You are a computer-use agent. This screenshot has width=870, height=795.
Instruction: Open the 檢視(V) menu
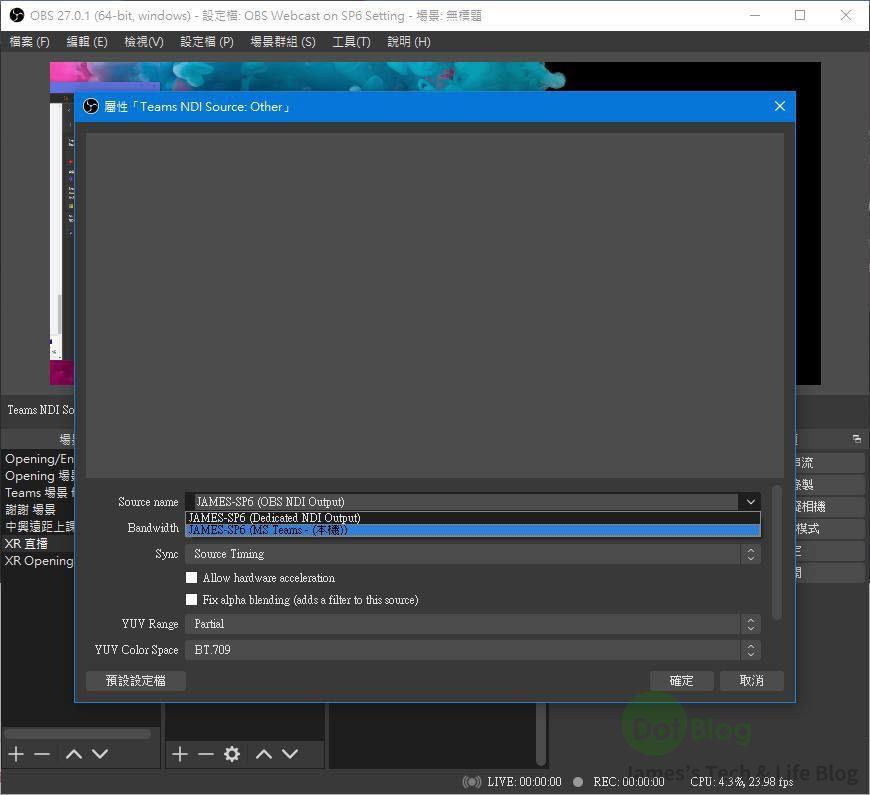(144, 42)
